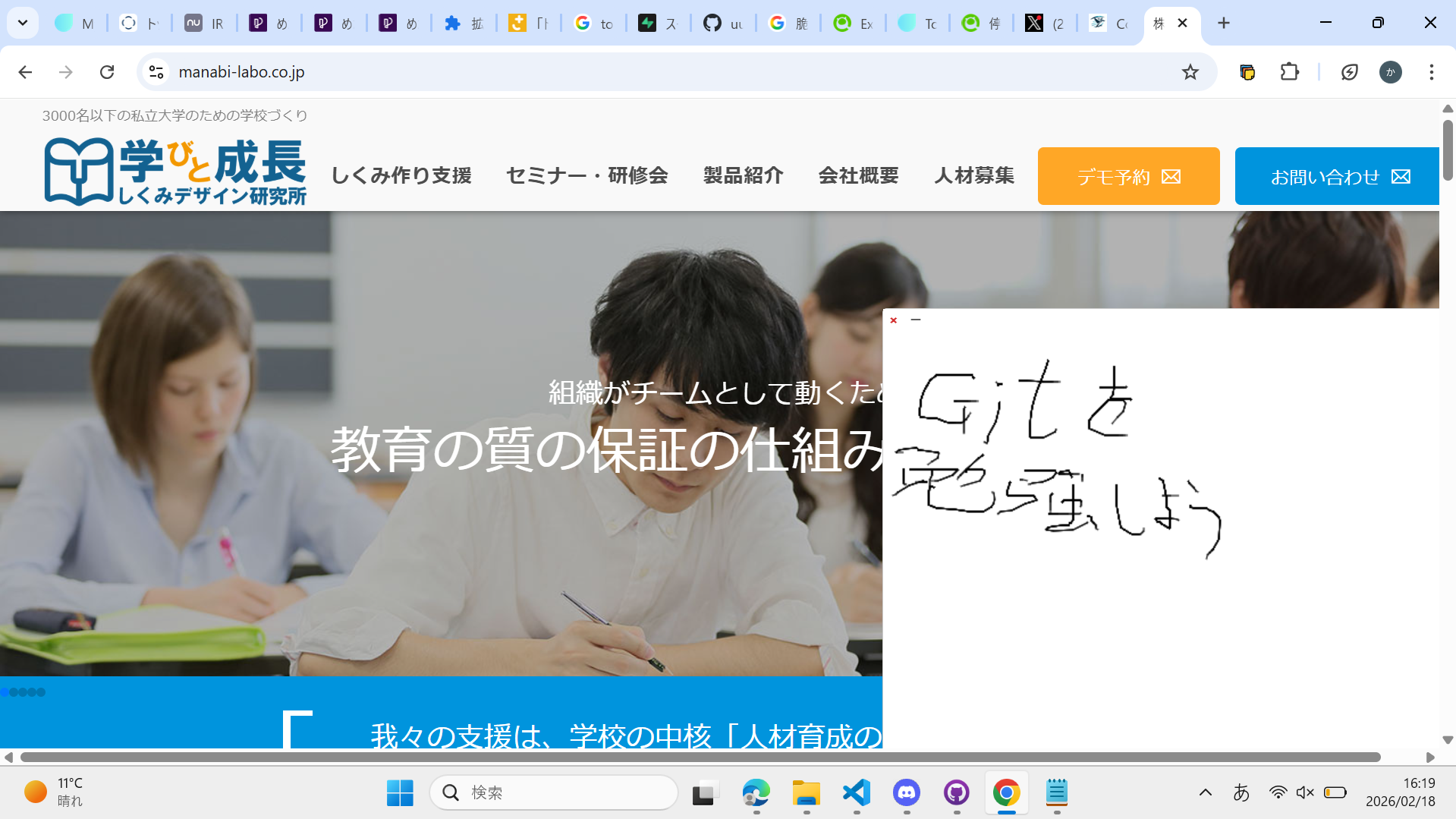Image resolution: width=1456 pixels, height=819 pixels.
Task: Toggle muted volume icon in system tray
Action: [x=1304, y=793]
